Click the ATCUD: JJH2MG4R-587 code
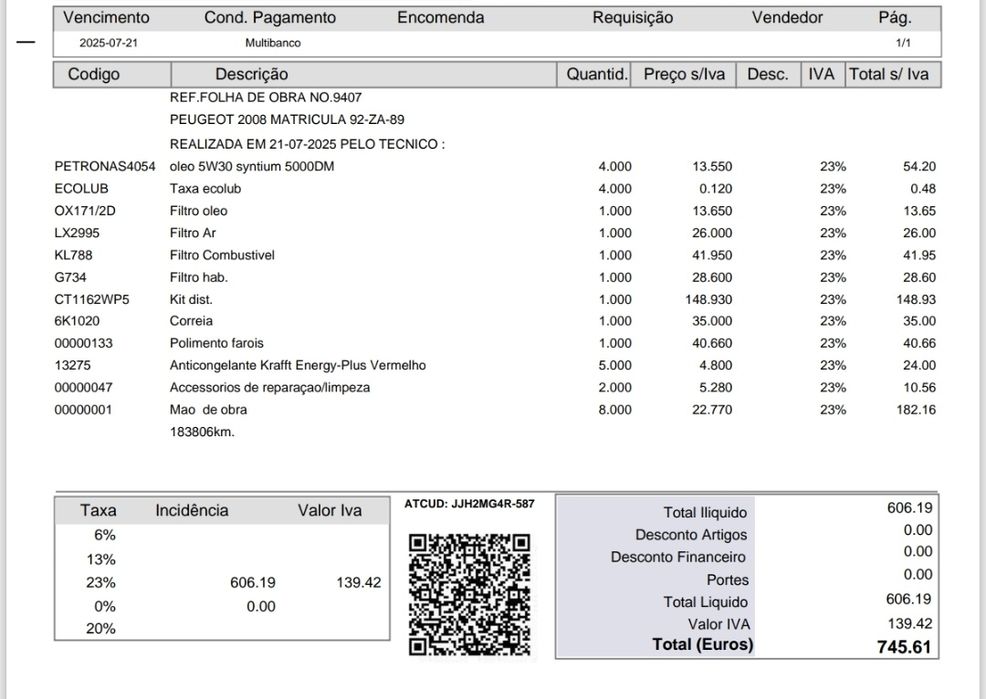986x699 pixels. click(469, 504)
